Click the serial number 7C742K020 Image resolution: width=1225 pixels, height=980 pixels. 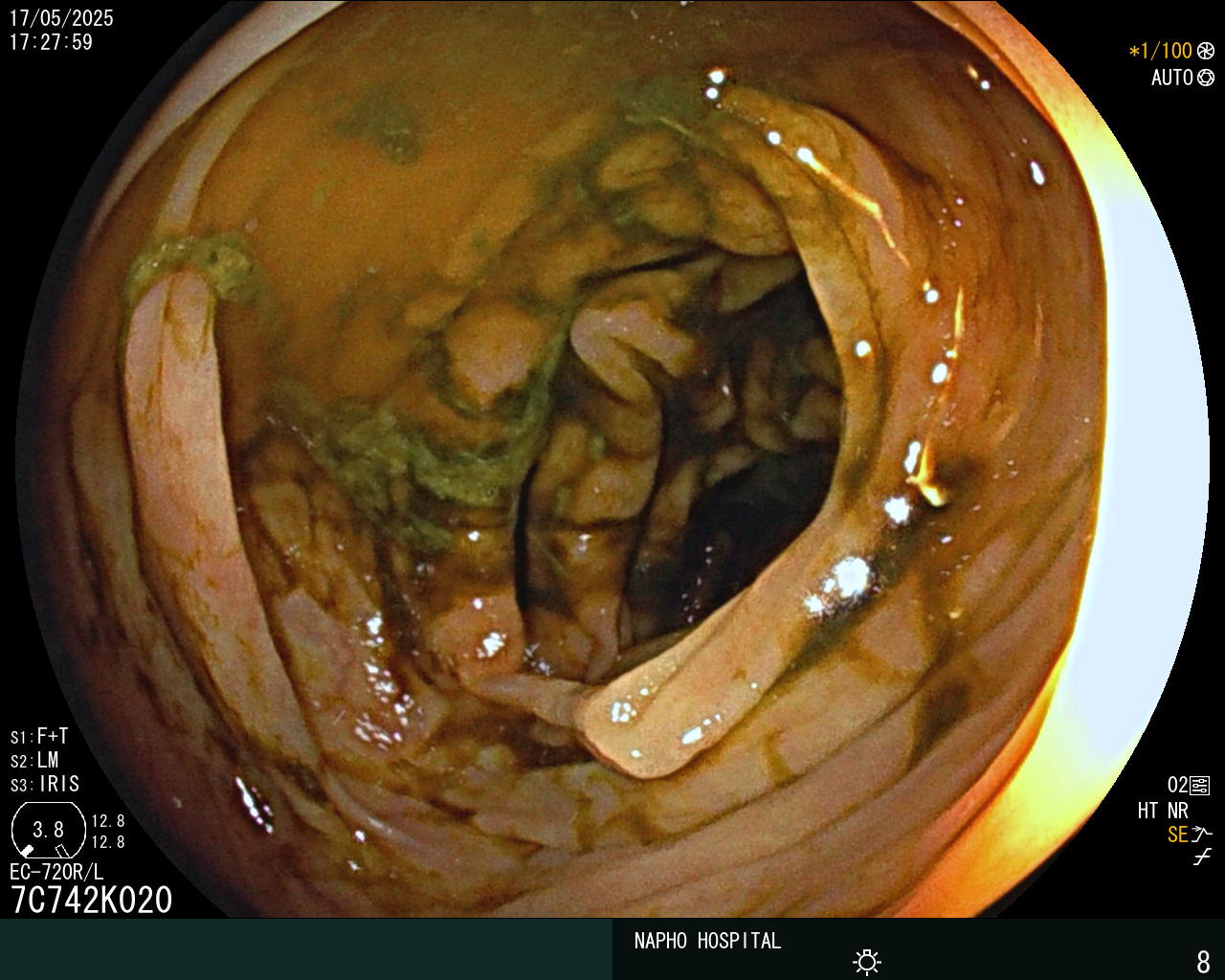click(91, 901)
